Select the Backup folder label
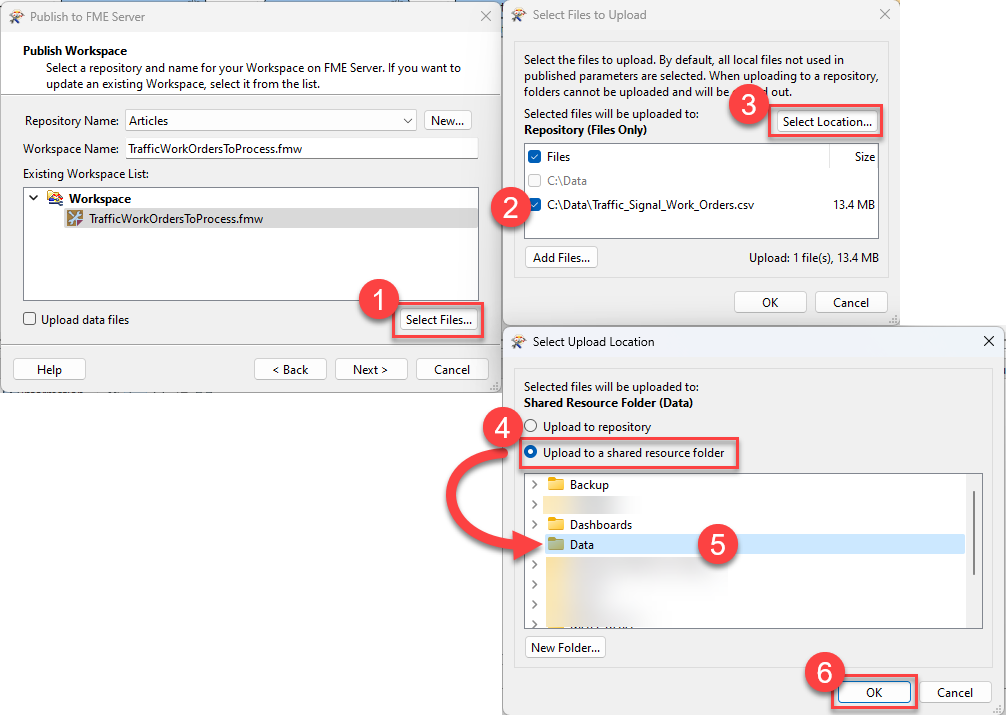1006x715 pixels. 589,485
